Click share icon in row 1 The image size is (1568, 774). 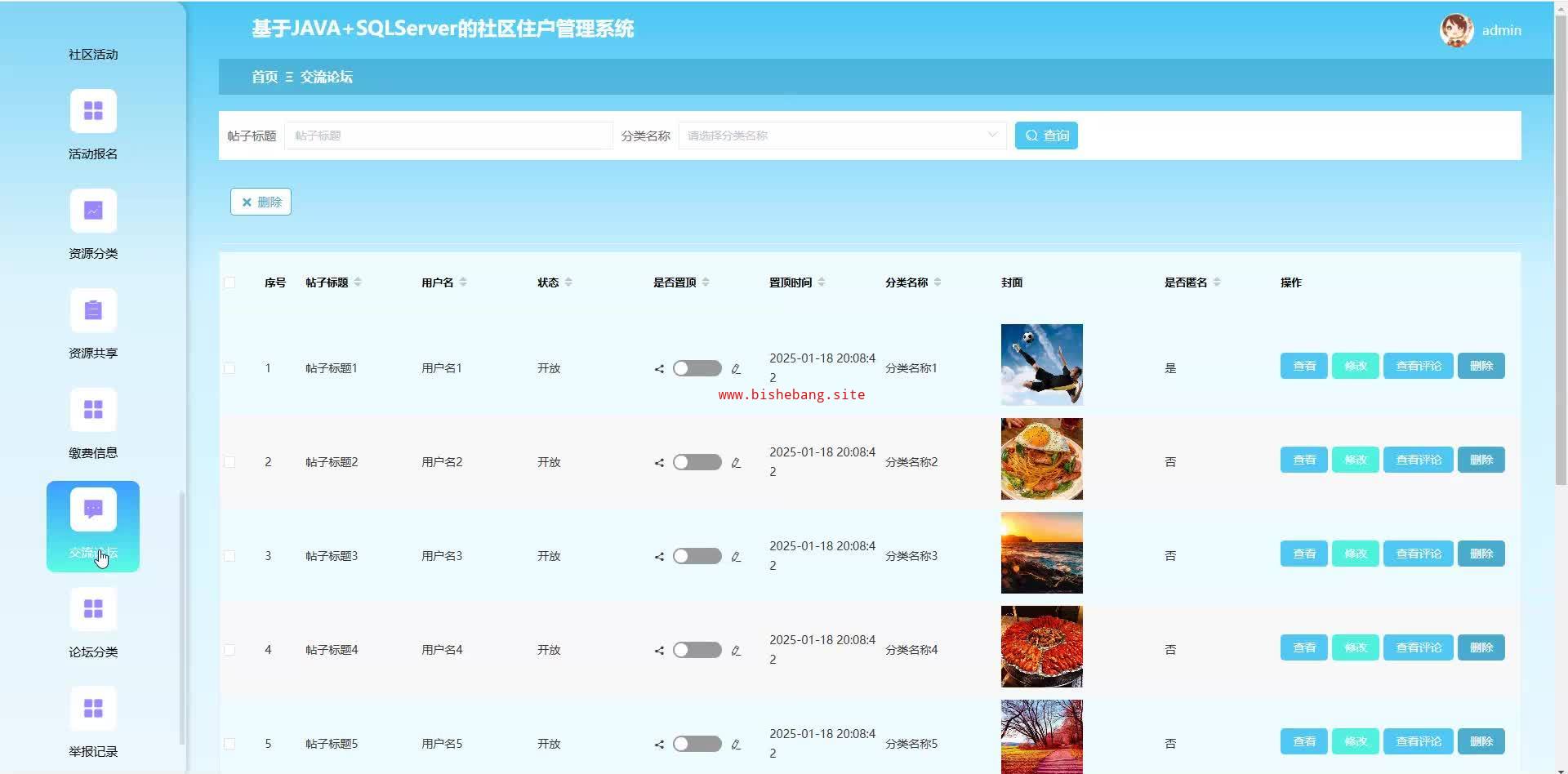coord(659,369)
